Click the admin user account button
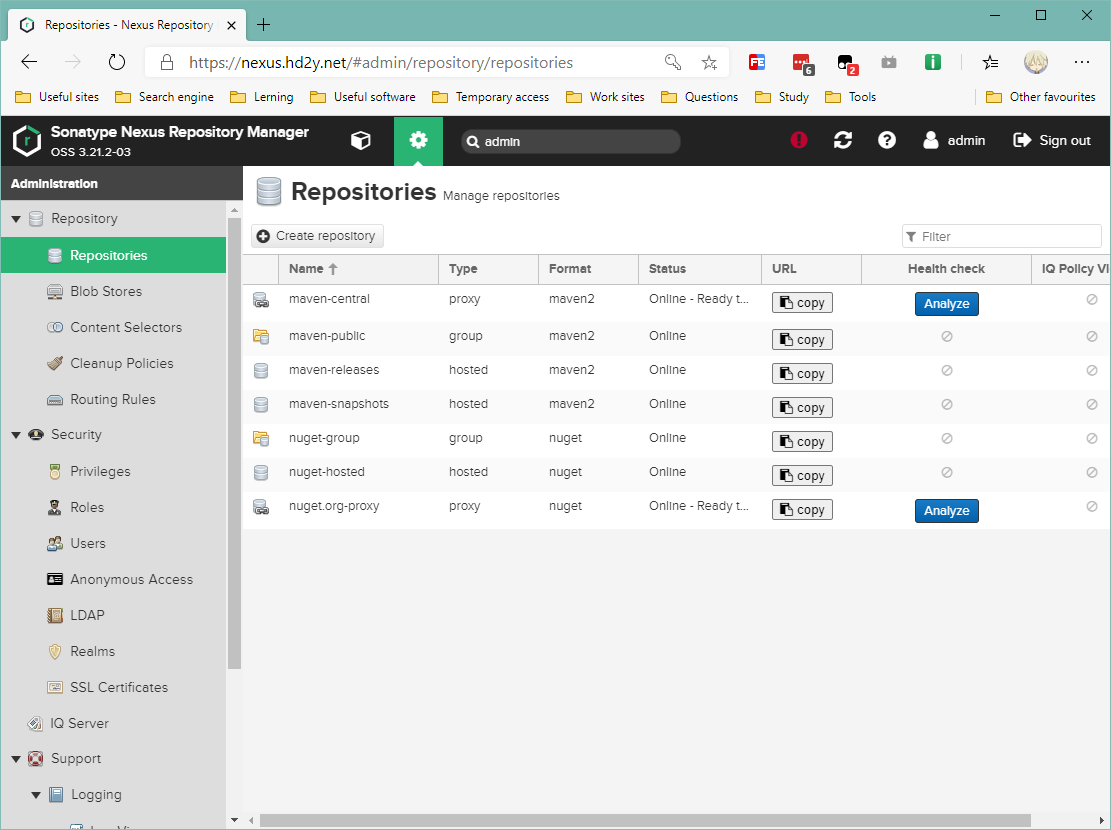This screenshot has width=1111, height=830. click(954, 140)
